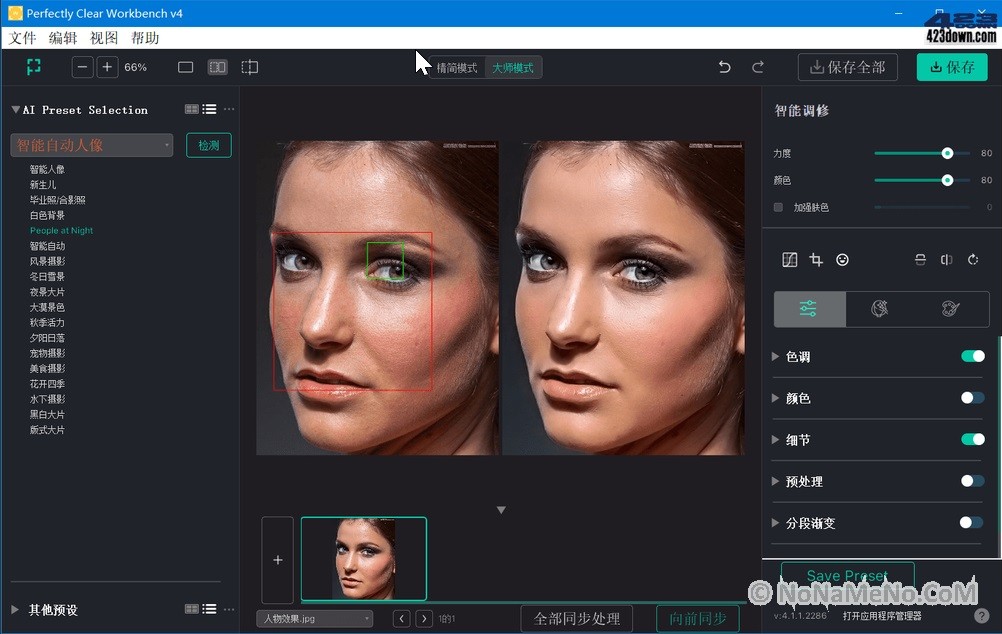Image resolution: width=1002 pixels, height=634 pixels.
Task: Expand the 细节 section
Action: click(777, 440)
